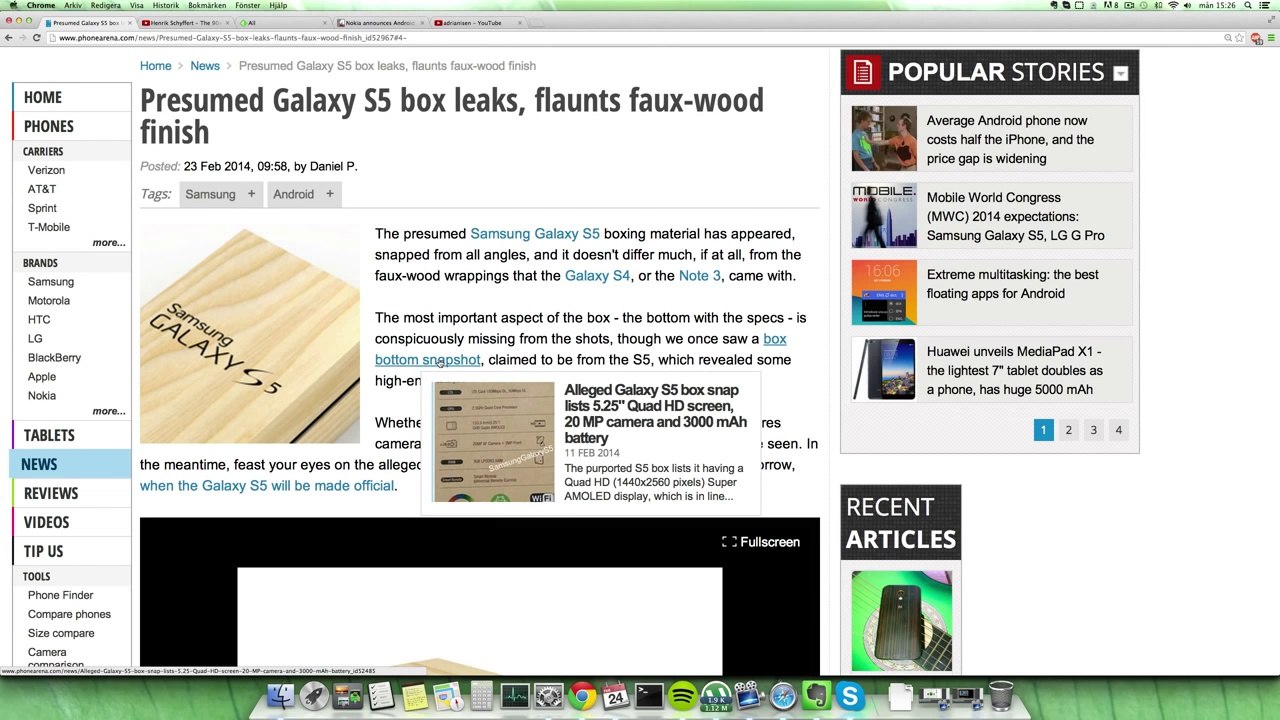Viewport: 1280px width, 720px height.
Task: Click the address bar URL field
Action: [x=640, y=38]
